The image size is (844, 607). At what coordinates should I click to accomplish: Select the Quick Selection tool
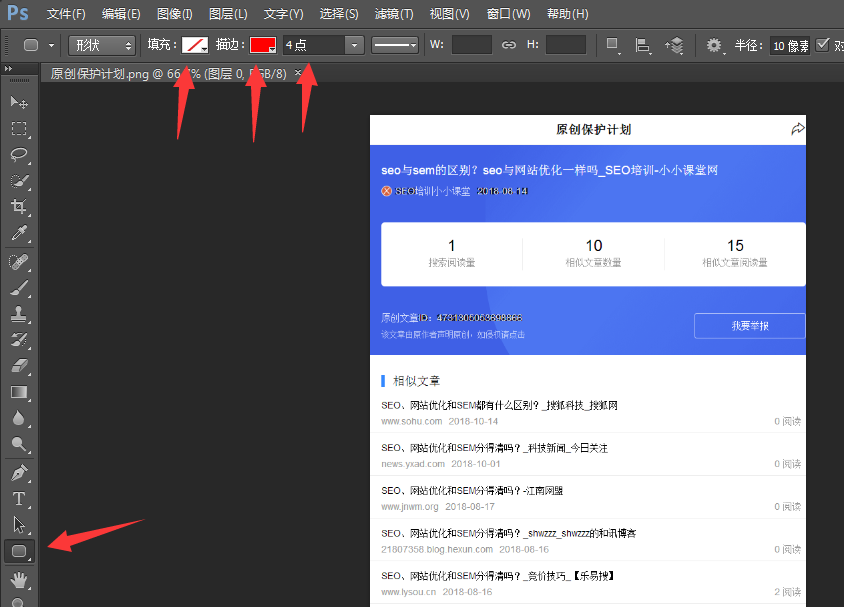(x=19, y=181)
